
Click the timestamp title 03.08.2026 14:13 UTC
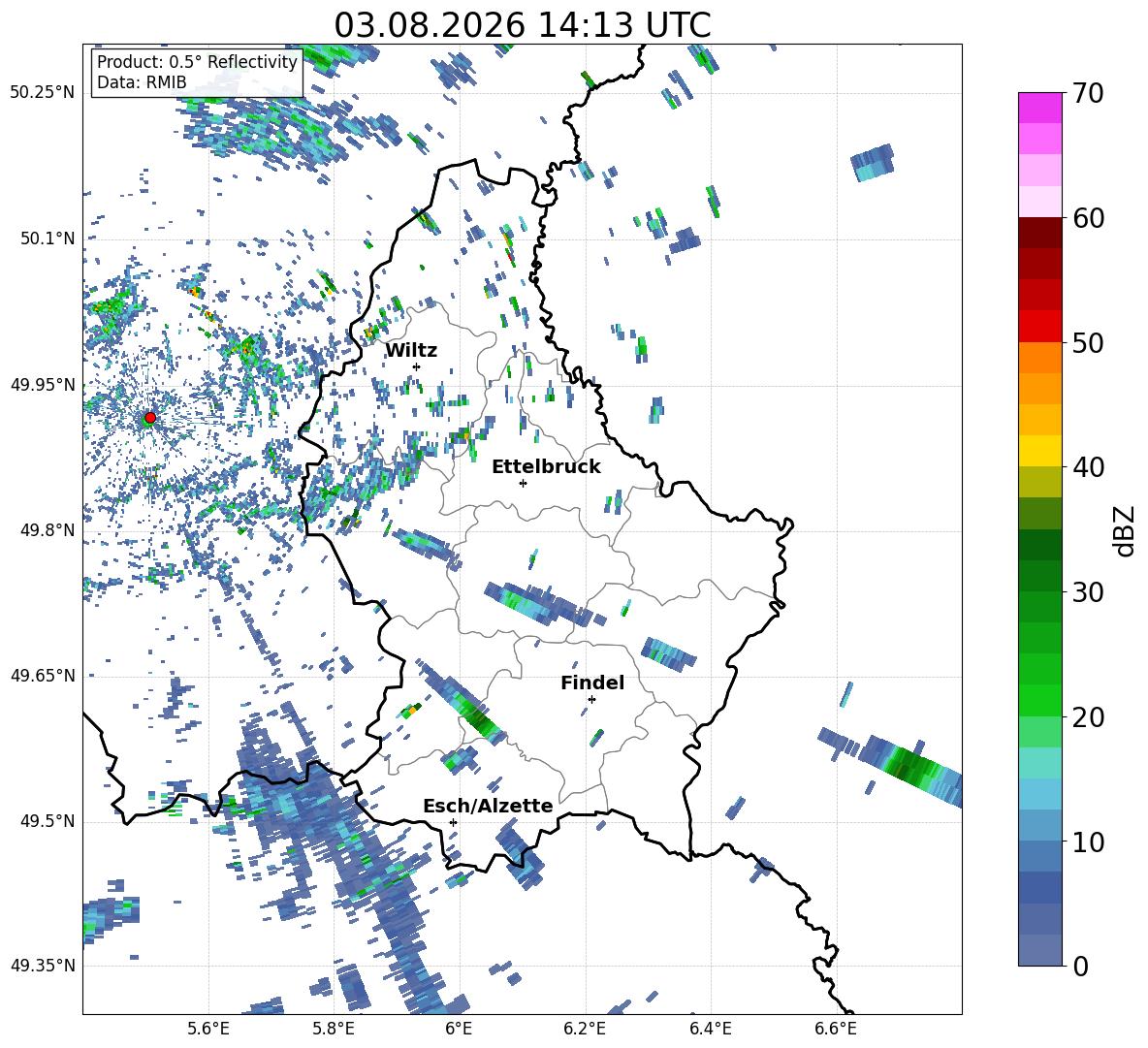coord(522,25)
